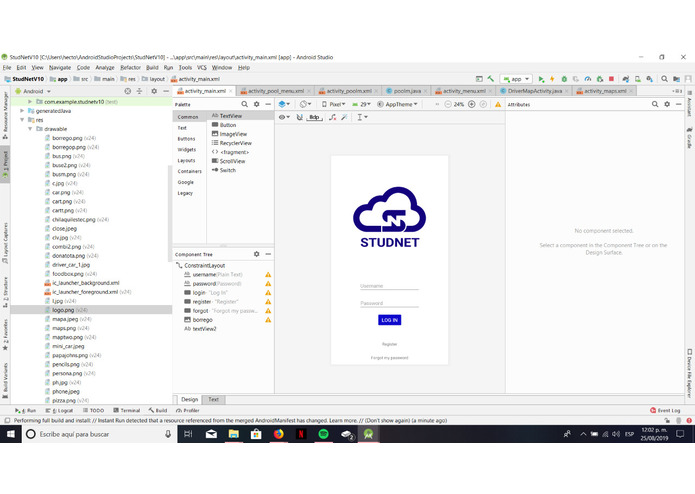Switch to the DriverMapActivity.java tab
The height and width of the screenshot is (494, 695).
535,91
